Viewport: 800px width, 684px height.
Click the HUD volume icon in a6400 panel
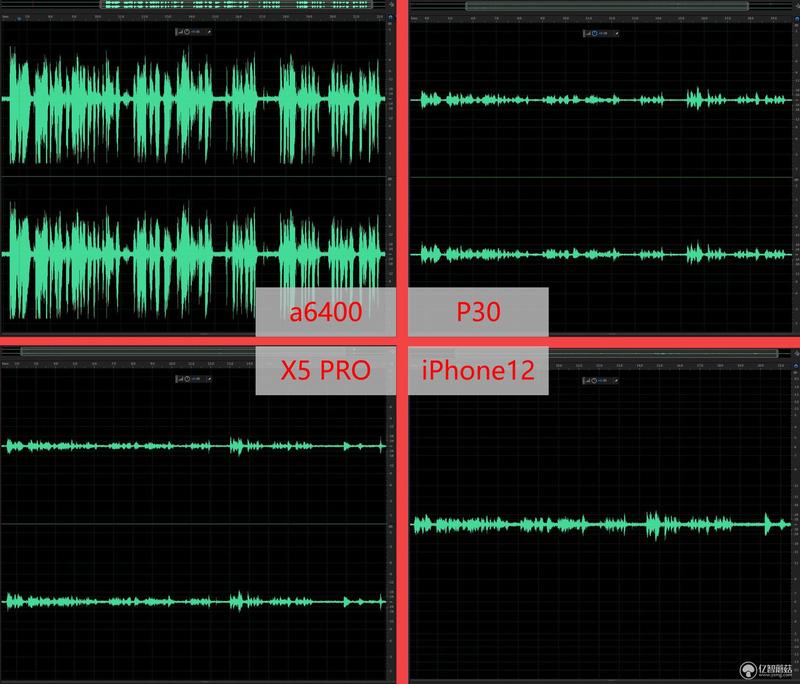pos(180,32)
